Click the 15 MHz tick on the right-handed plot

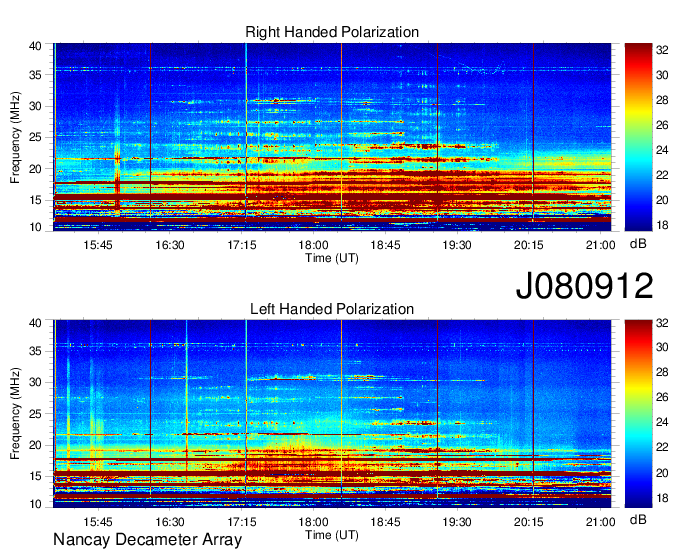(x=35, y=200)
